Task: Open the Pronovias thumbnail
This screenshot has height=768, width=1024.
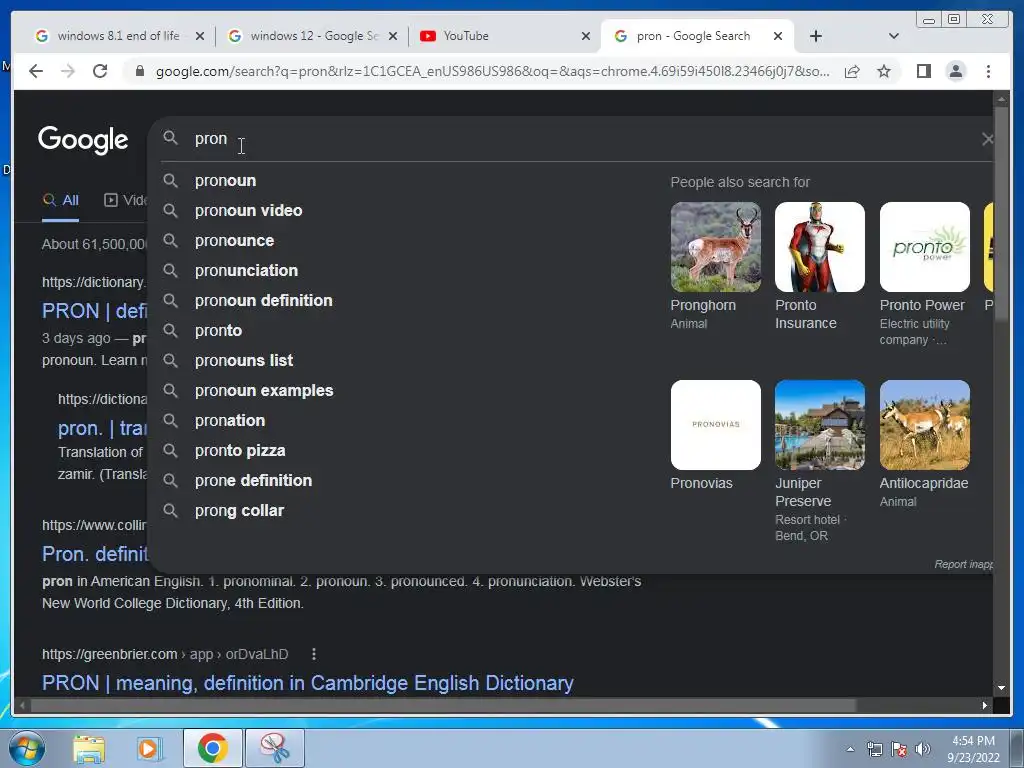Action: (716, 424)
